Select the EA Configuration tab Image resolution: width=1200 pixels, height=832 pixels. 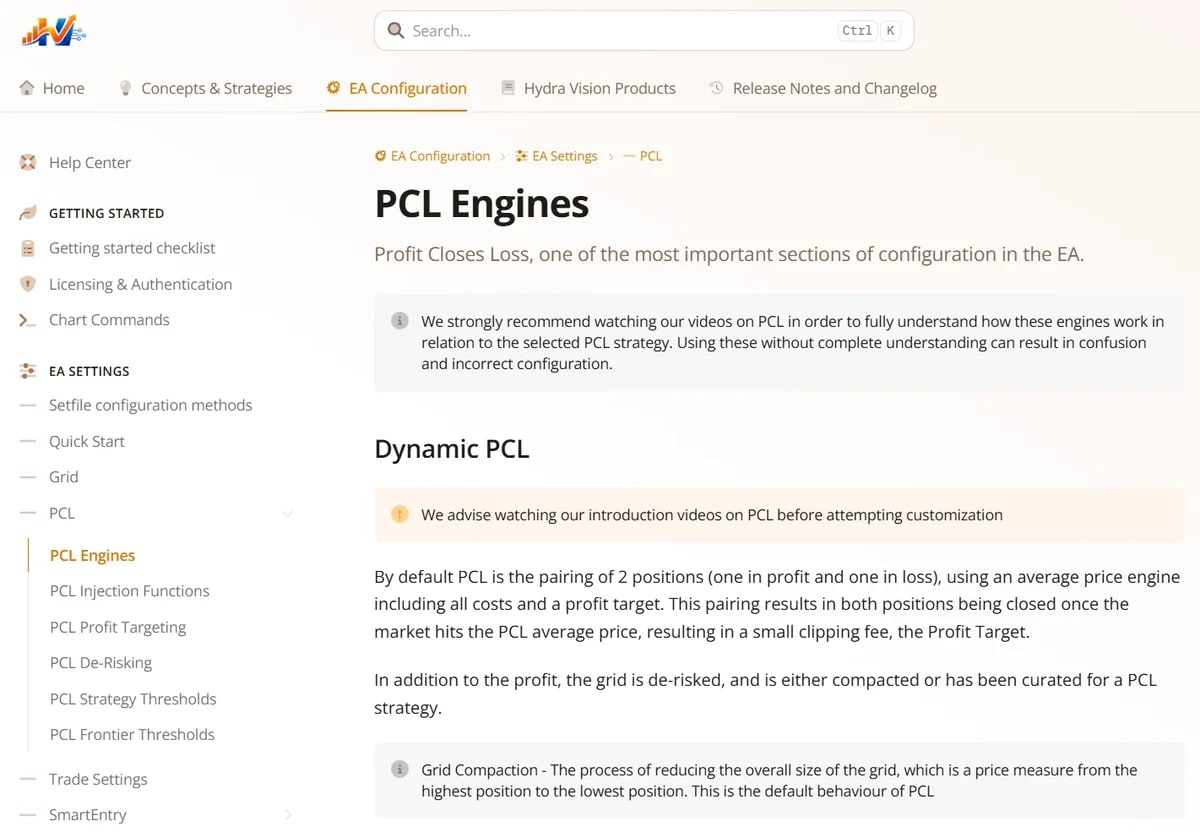point(396,88)
